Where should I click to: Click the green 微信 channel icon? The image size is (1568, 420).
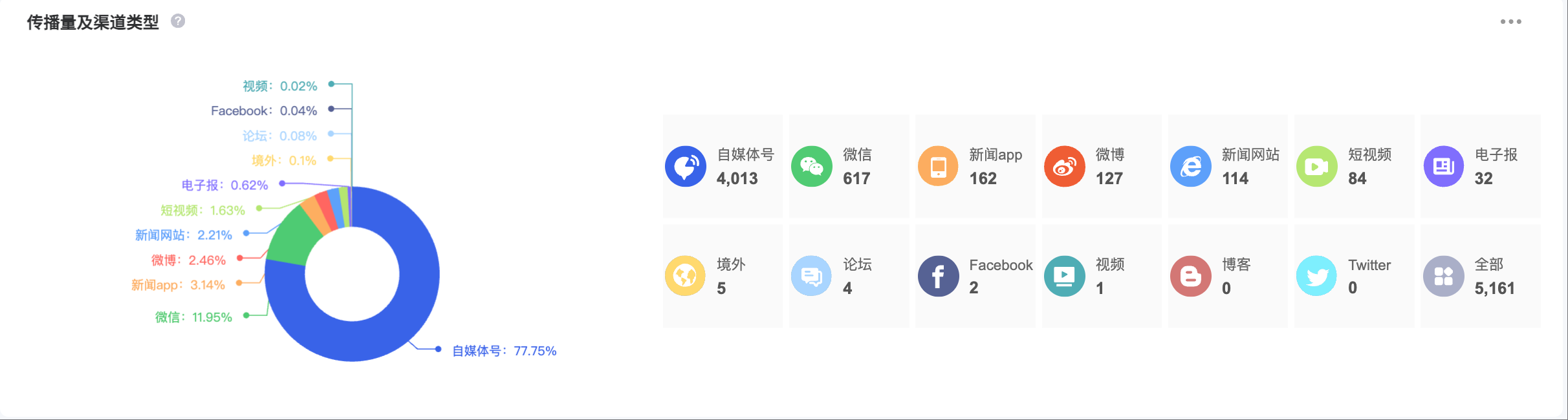pos(811,167)
